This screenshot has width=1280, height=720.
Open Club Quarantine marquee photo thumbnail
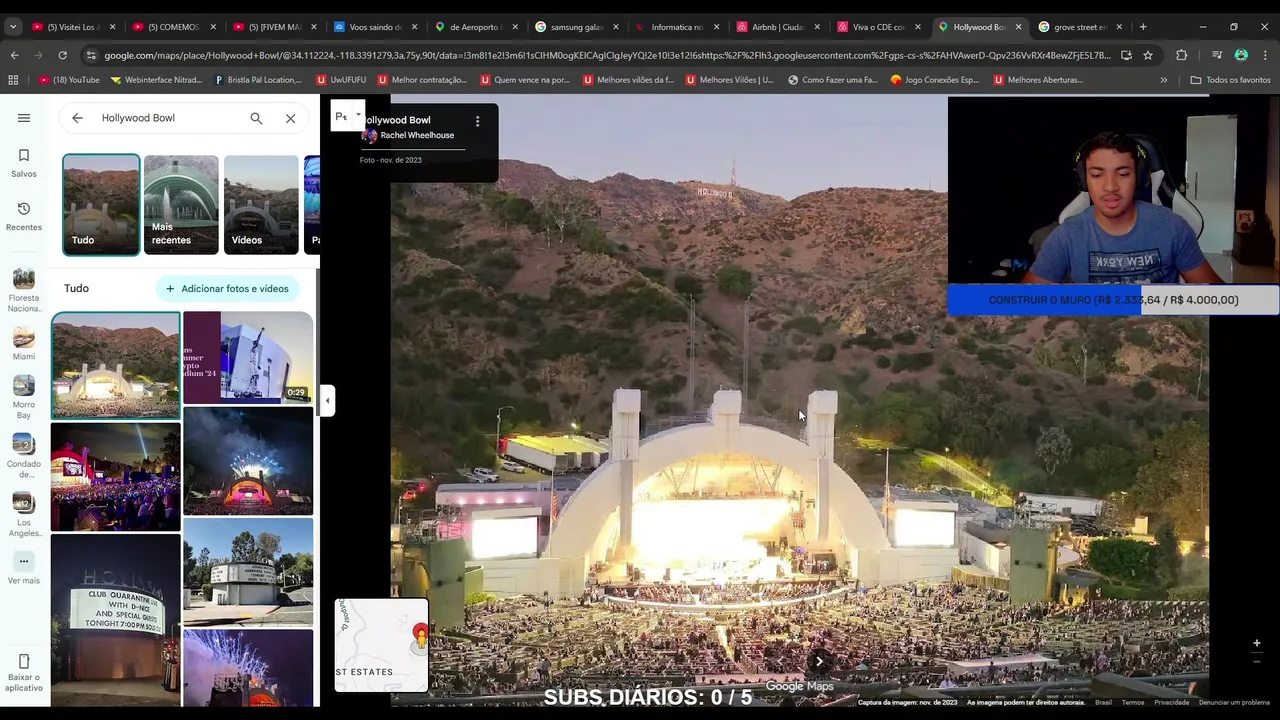pyautogui.click(x=116, y=620)
